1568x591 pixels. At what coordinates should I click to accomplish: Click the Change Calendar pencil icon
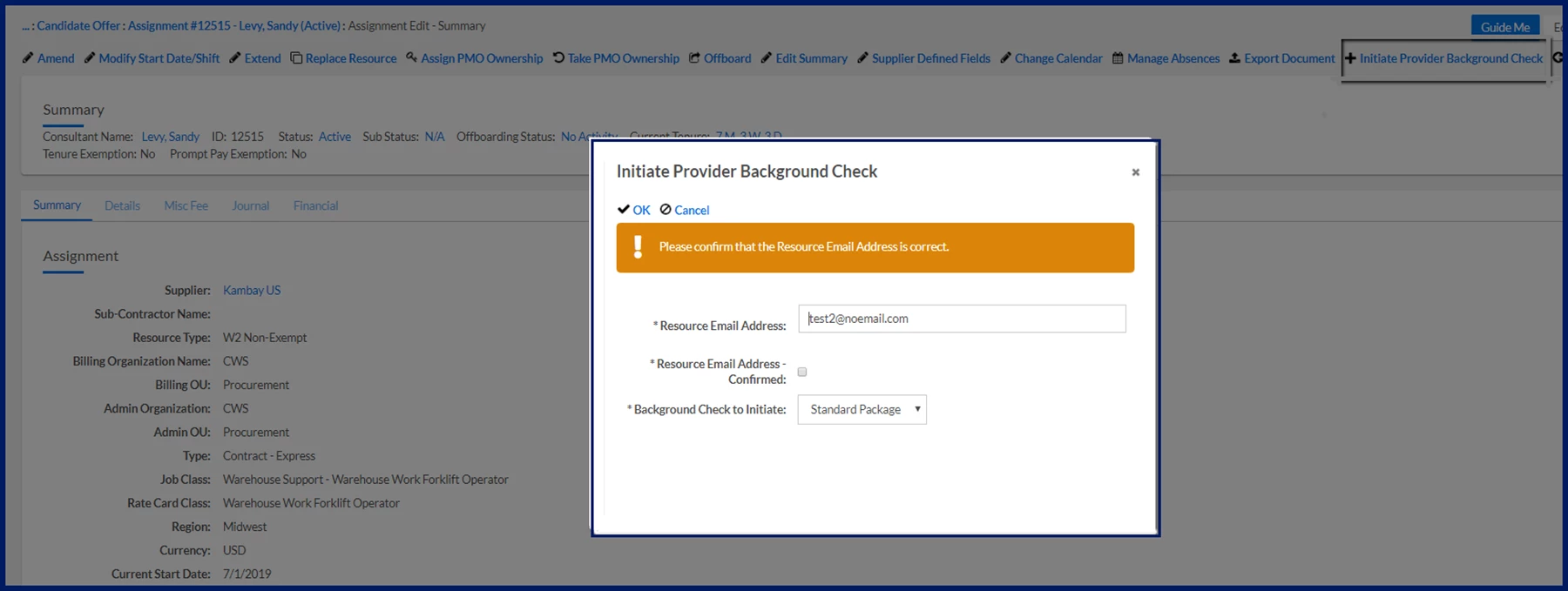pos(1005,58)
